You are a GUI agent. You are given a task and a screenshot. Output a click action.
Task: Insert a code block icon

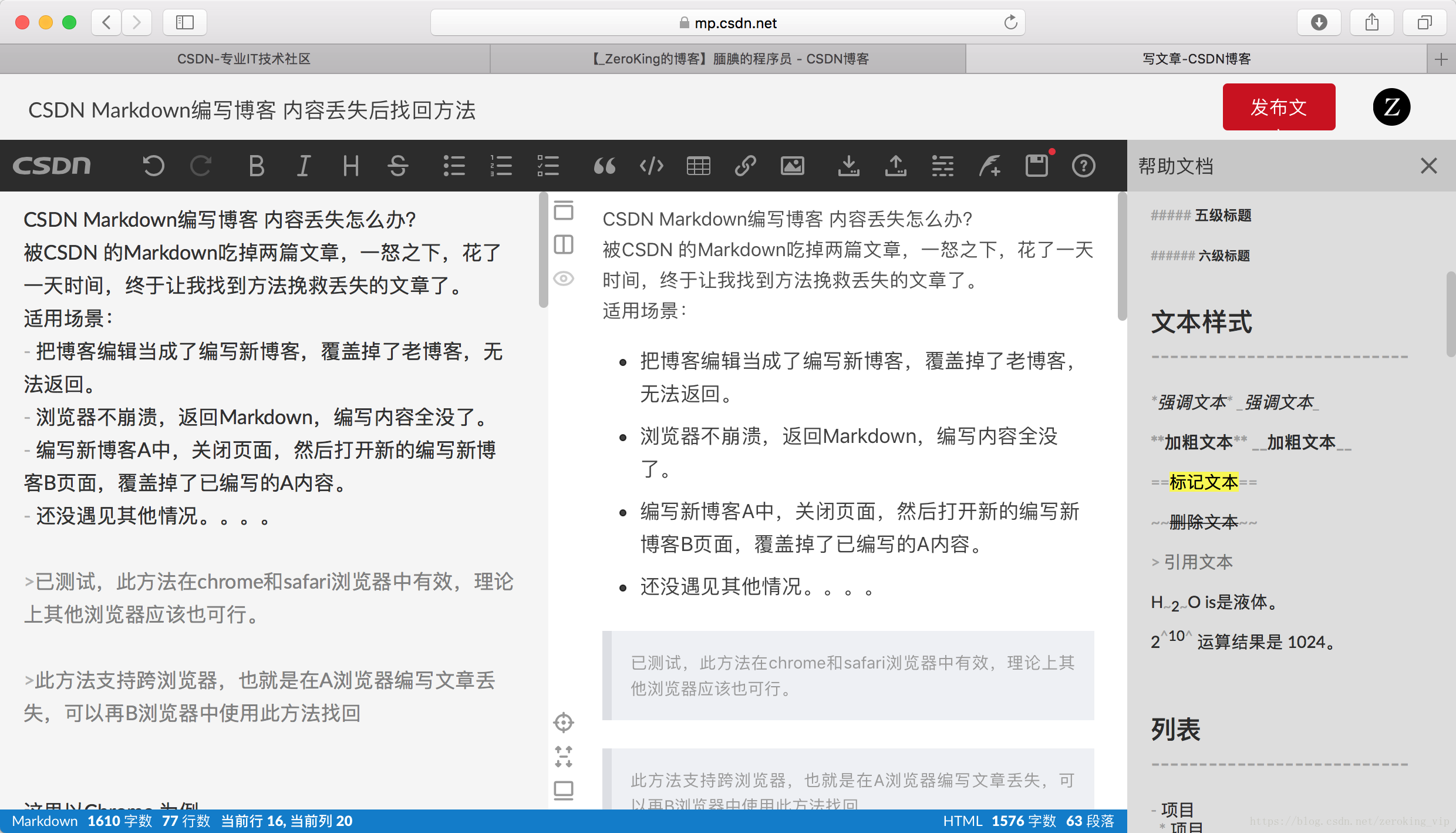point(651,166)
